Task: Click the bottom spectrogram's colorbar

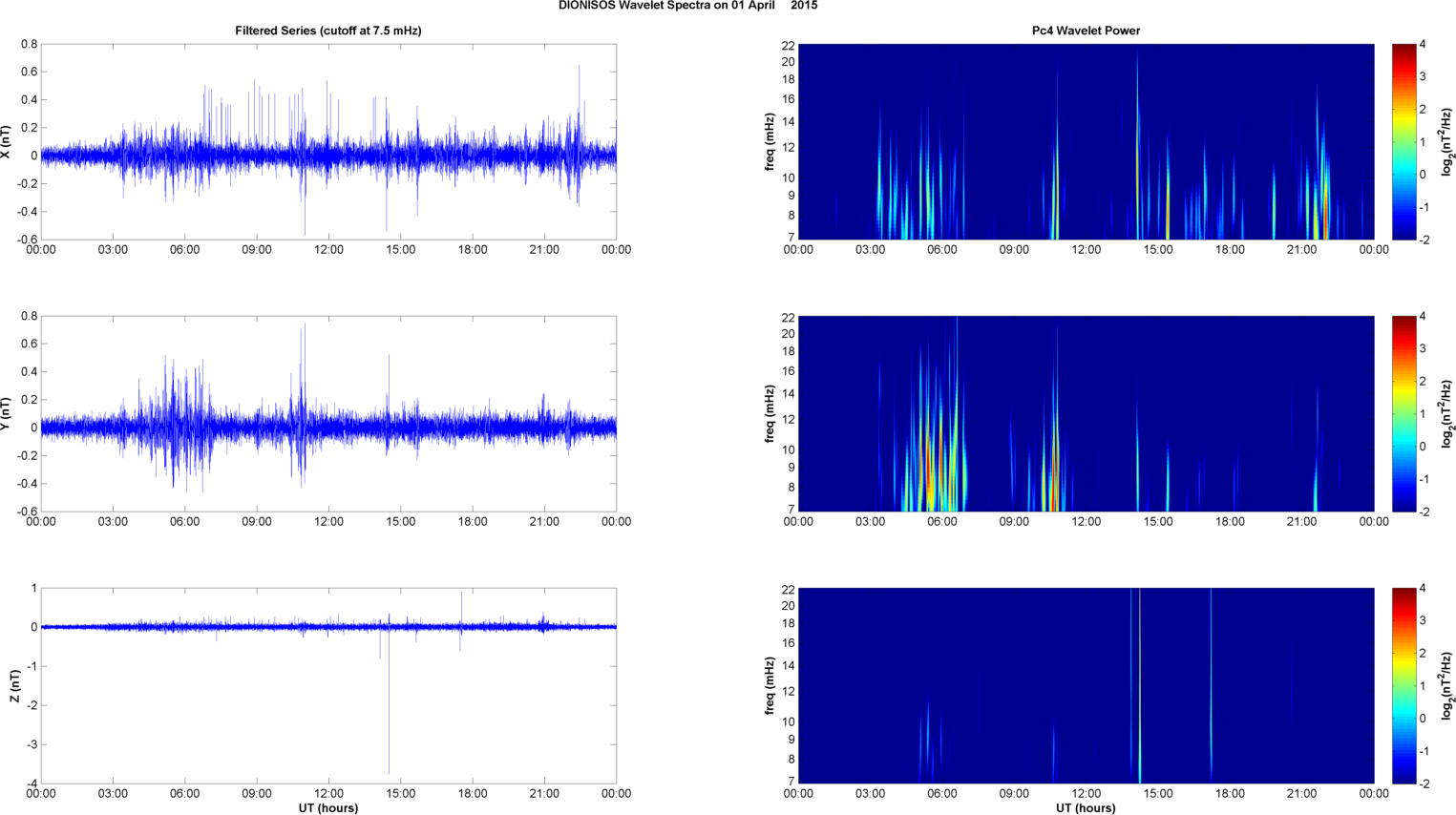Action: click(1403, 686)
